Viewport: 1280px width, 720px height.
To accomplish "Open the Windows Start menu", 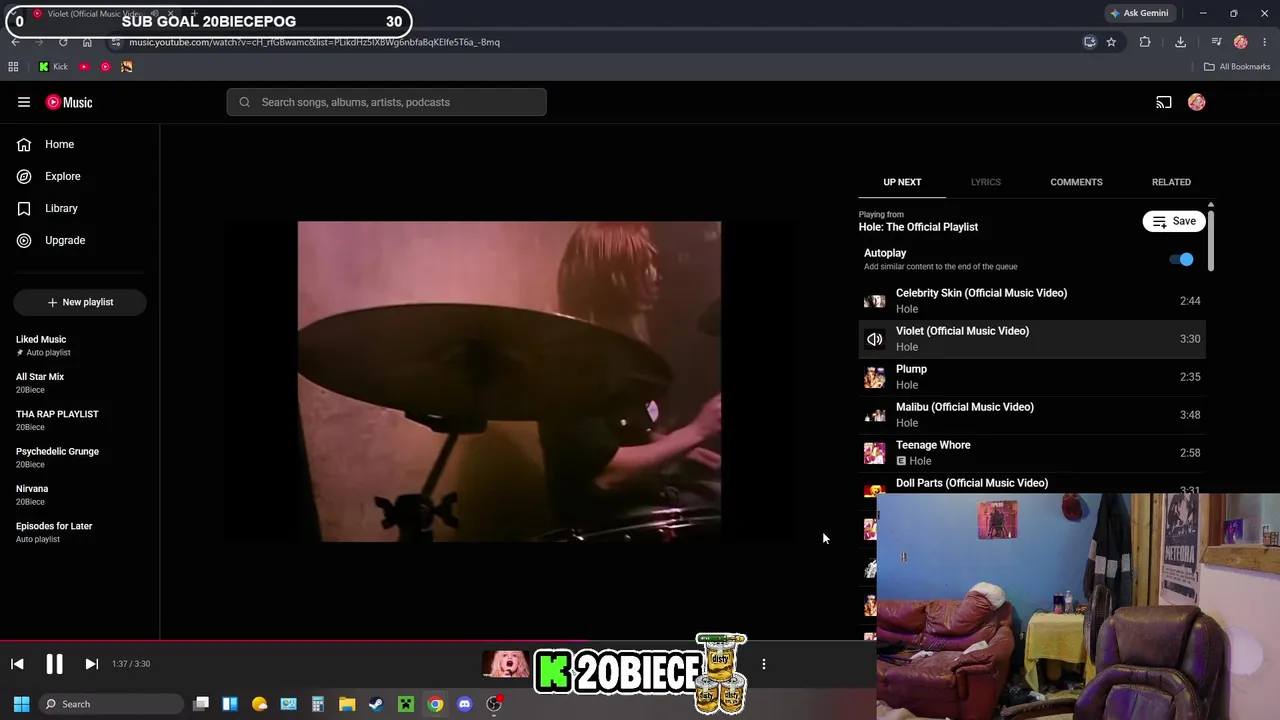I will 21,704.
